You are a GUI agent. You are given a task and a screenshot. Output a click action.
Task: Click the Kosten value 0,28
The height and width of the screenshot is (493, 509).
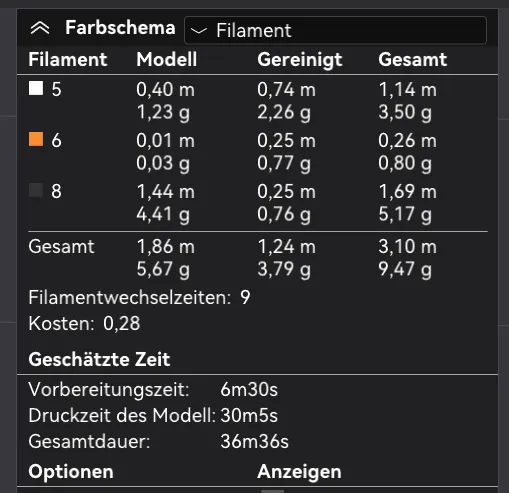122,323
